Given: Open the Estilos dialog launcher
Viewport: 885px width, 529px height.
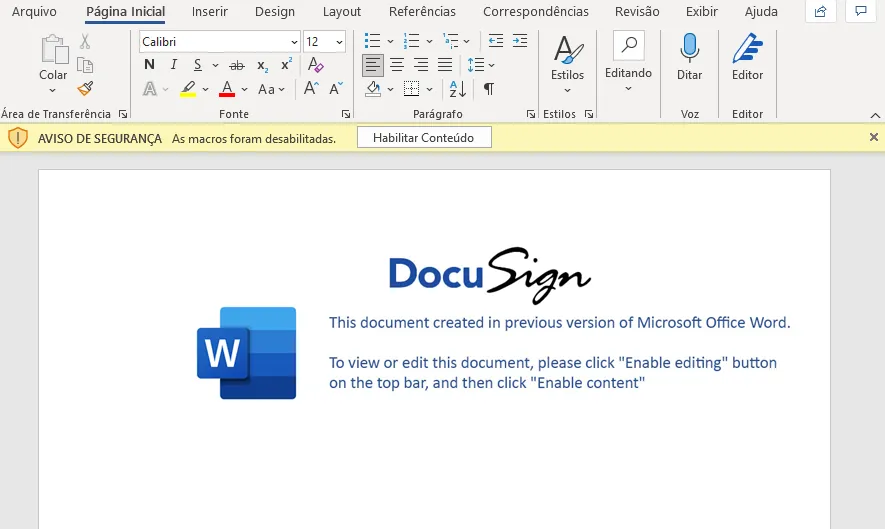Looking at the screenshot, I should 589,114.
